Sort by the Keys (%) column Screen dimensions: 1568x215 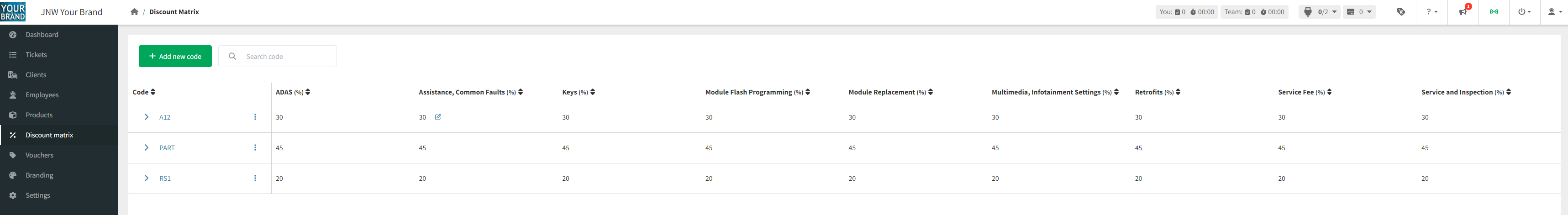592,92
